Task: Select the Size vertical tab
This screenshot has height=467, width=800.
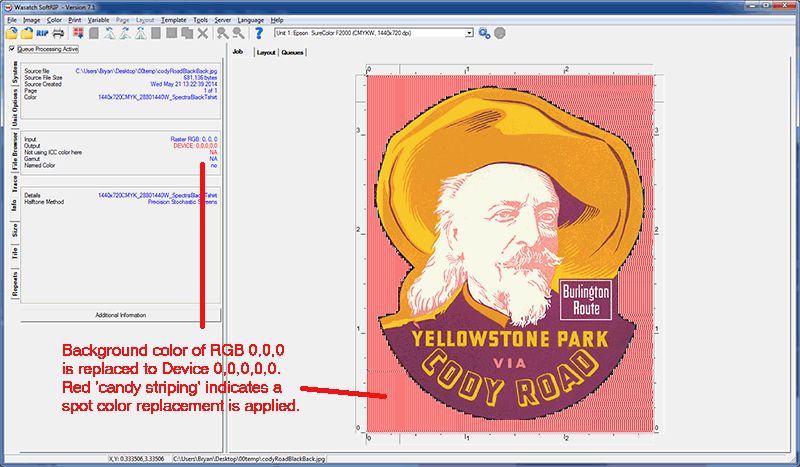Action: 15,230
